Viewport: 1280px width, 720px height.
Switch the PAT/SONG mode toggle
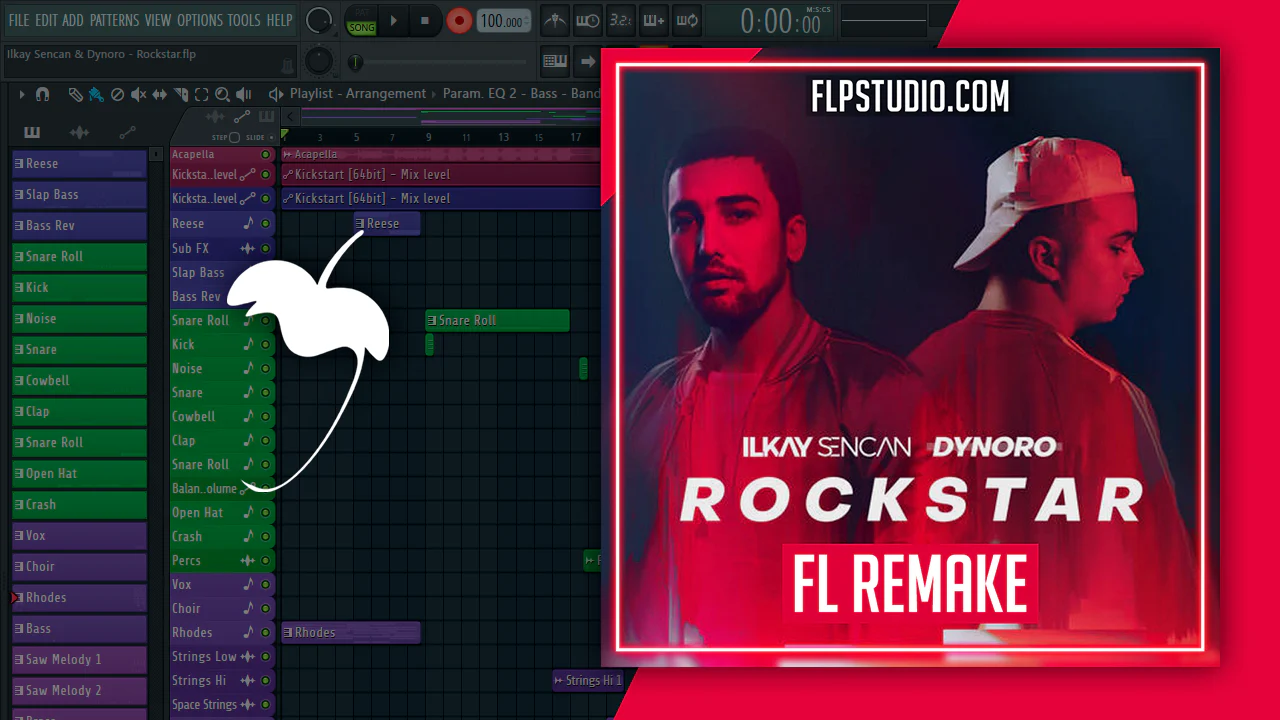(x=361, y=20)
